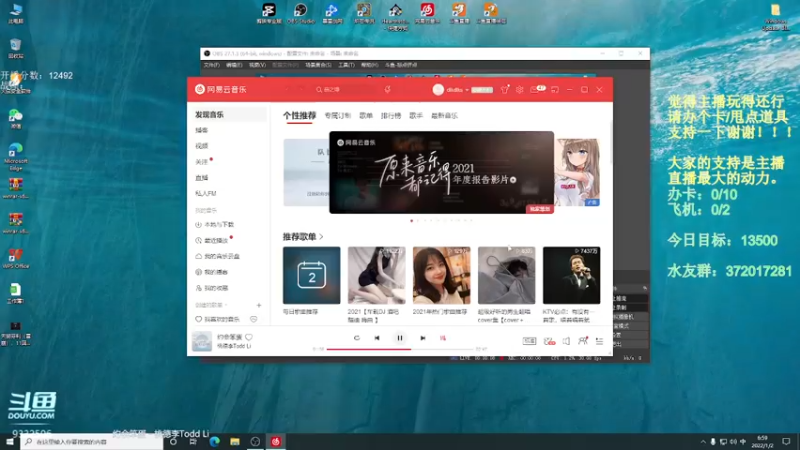Screen dimensions: 800x450
Task: Pause the current song
Action: coord(400,338)
